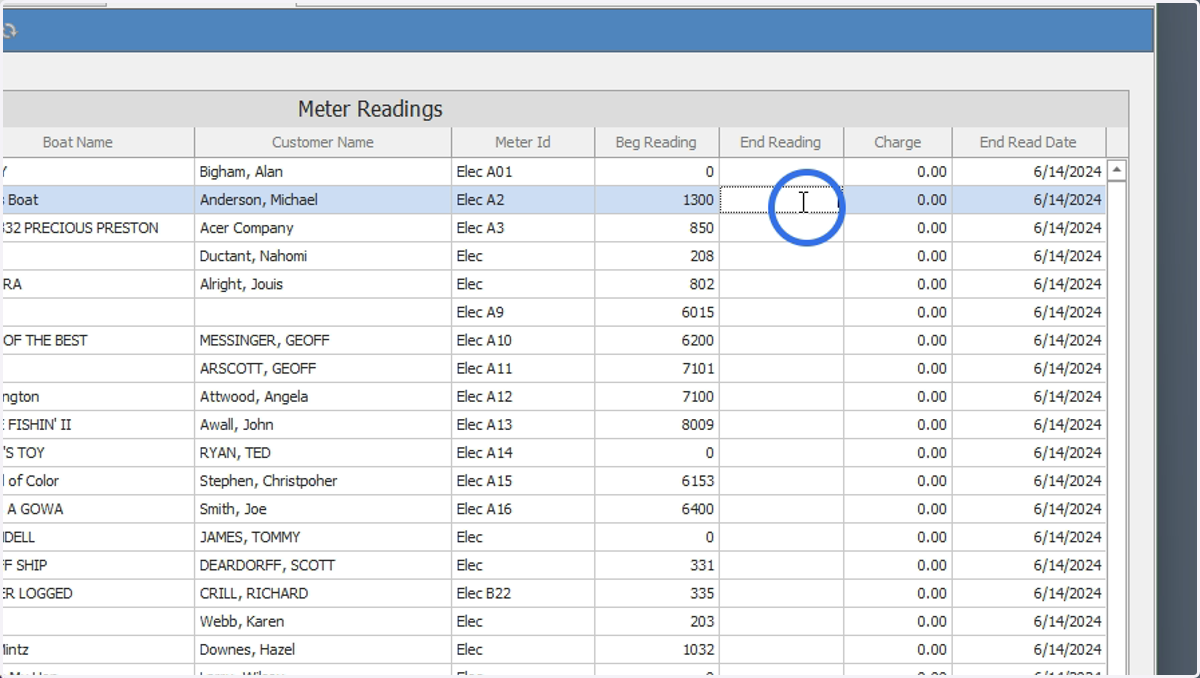Select customer RYAN, TED
This screenshot has height=678, width=1200.
235,453
